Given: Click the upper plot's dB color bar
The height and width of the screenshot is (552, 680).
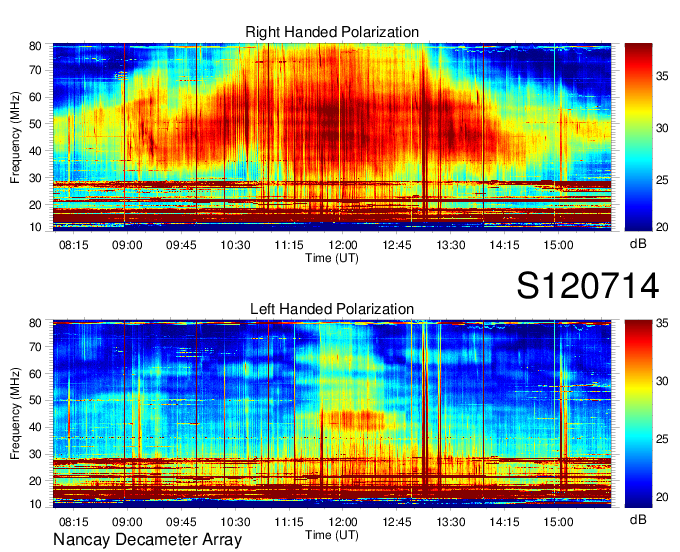Looking at the screenshot, I should pyautogui.click(x=638, y=137).
